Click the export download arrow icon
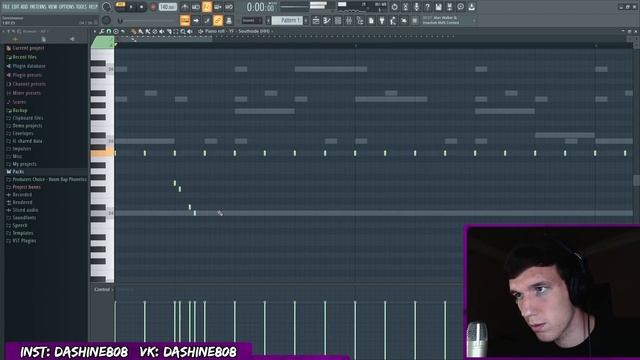Image resolution: width=640 pixels, height=360 pixels. pyautogui.click(x=471, y=7)
